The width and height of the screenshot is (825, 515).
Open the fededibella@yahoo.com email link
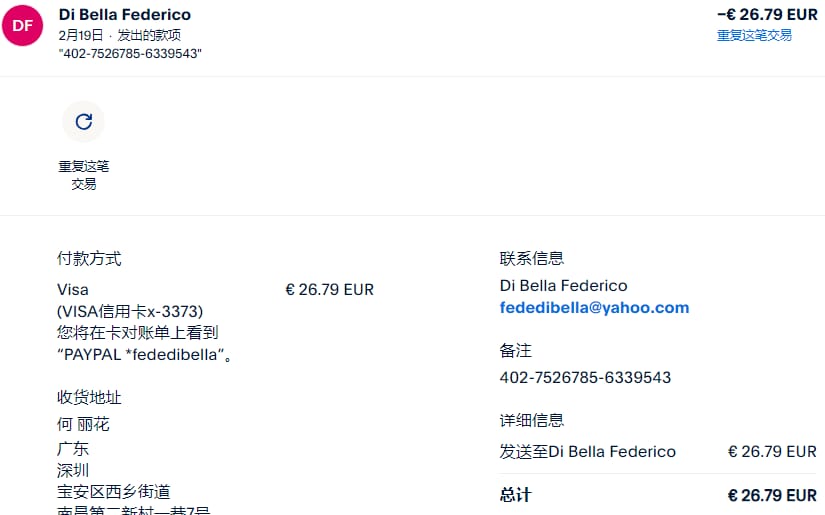[x=594, y=308]
